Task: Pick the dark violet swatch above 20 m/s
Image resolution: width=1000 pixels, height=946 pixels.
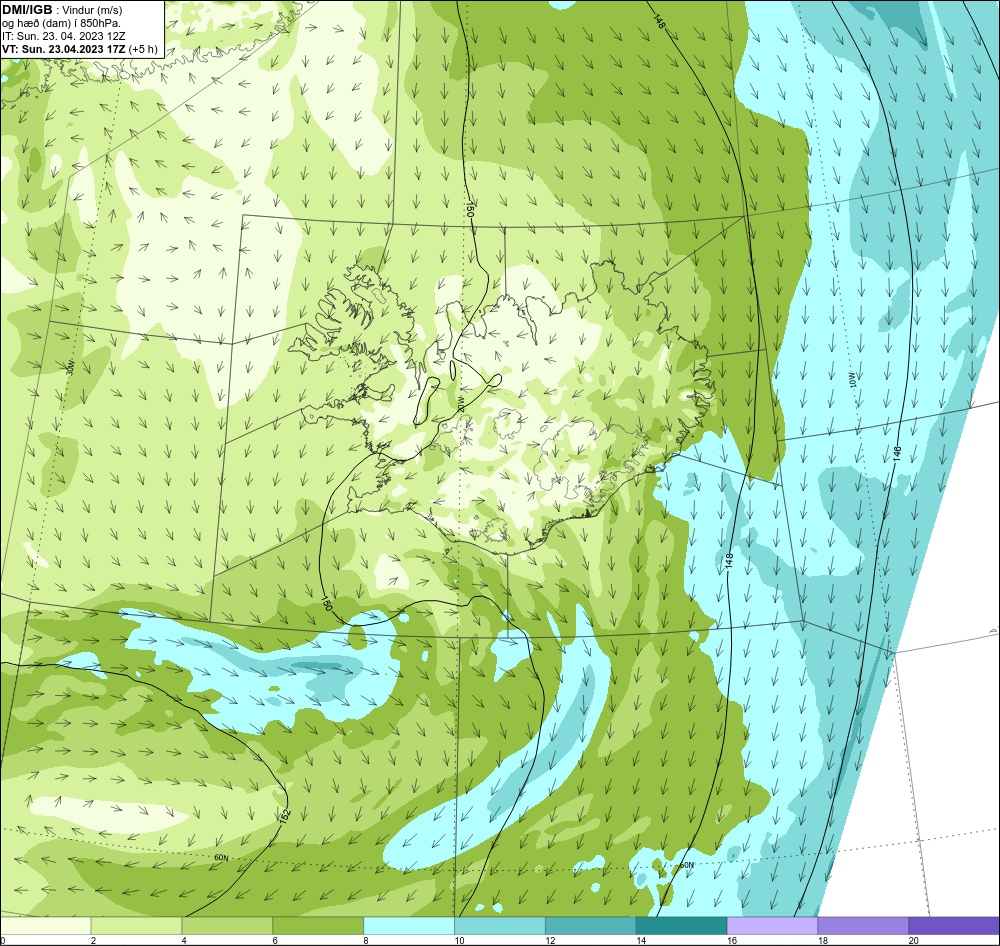Action: click(954, 925)
